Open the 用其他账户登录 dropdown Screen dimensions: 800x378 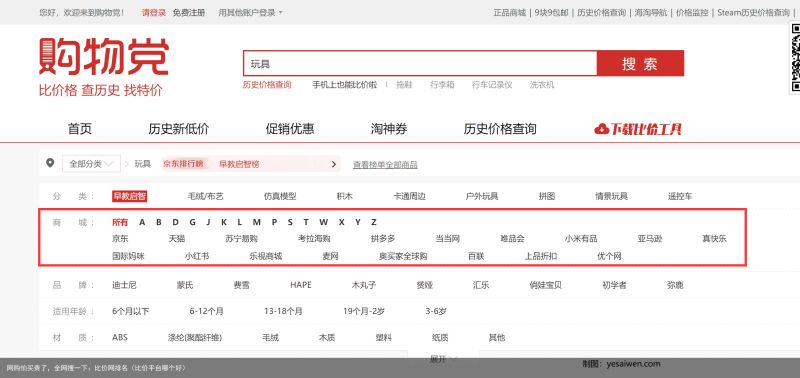point(251,13)
